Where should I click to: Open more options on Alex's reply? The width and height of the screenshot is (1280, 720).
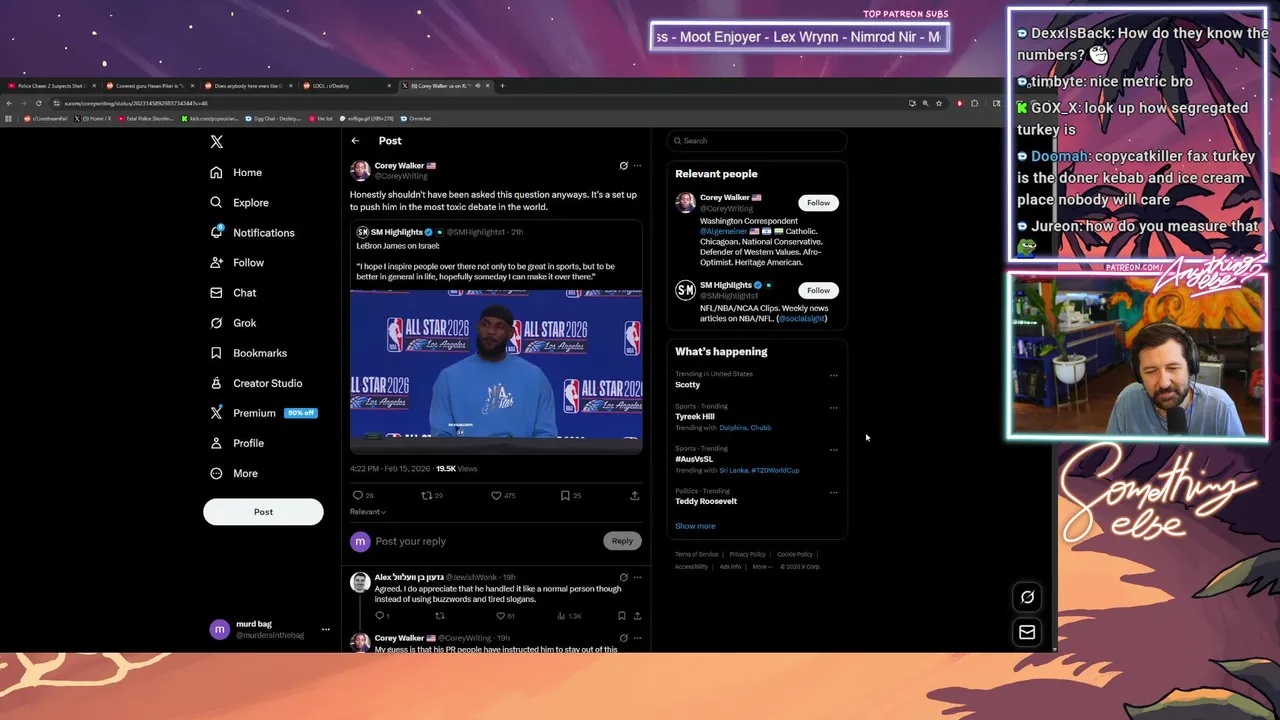pyautogui.click(x=637, y=577)
